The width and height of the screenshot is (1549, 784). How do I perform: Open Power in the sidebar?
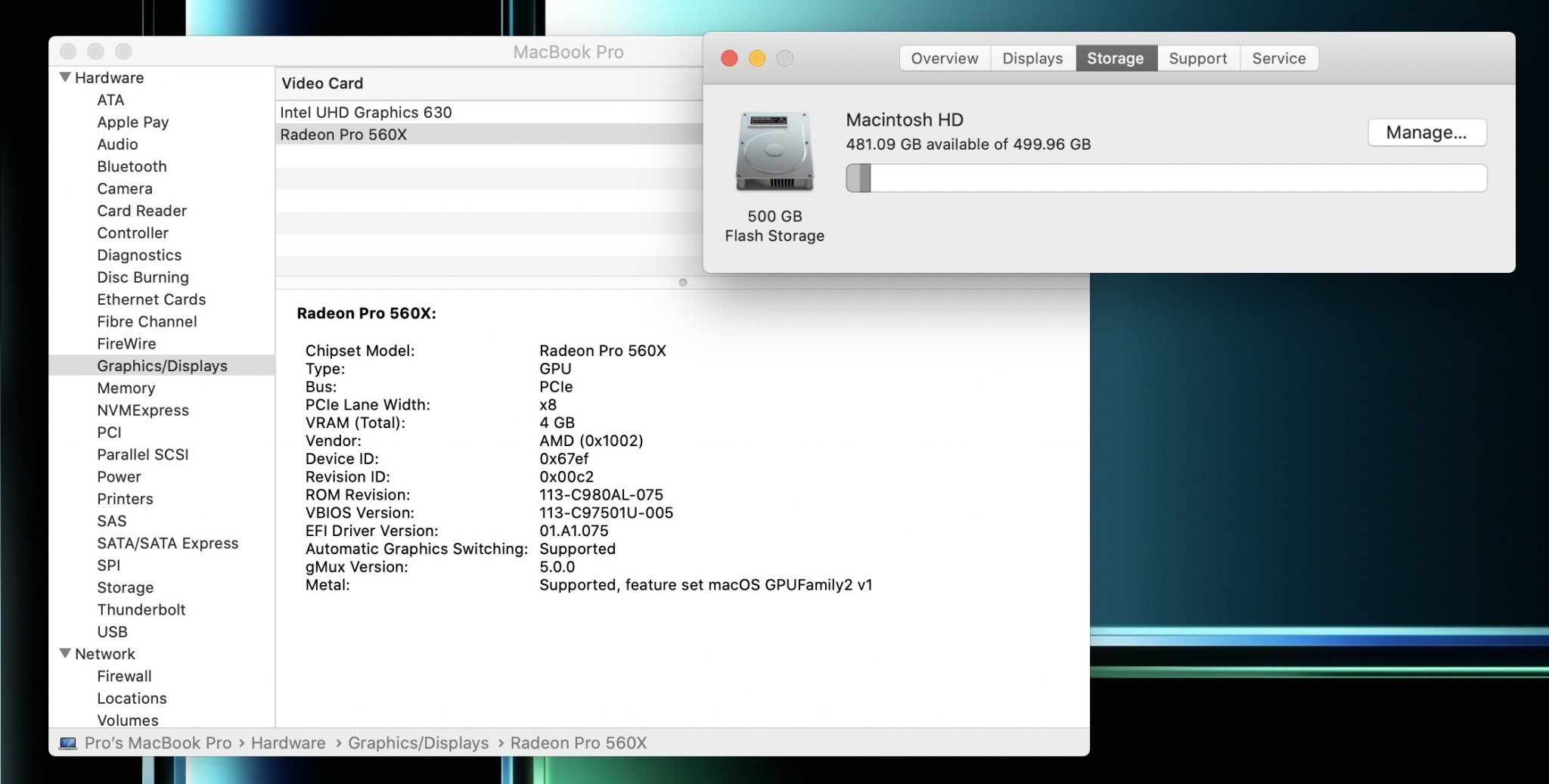click(119, 477)
